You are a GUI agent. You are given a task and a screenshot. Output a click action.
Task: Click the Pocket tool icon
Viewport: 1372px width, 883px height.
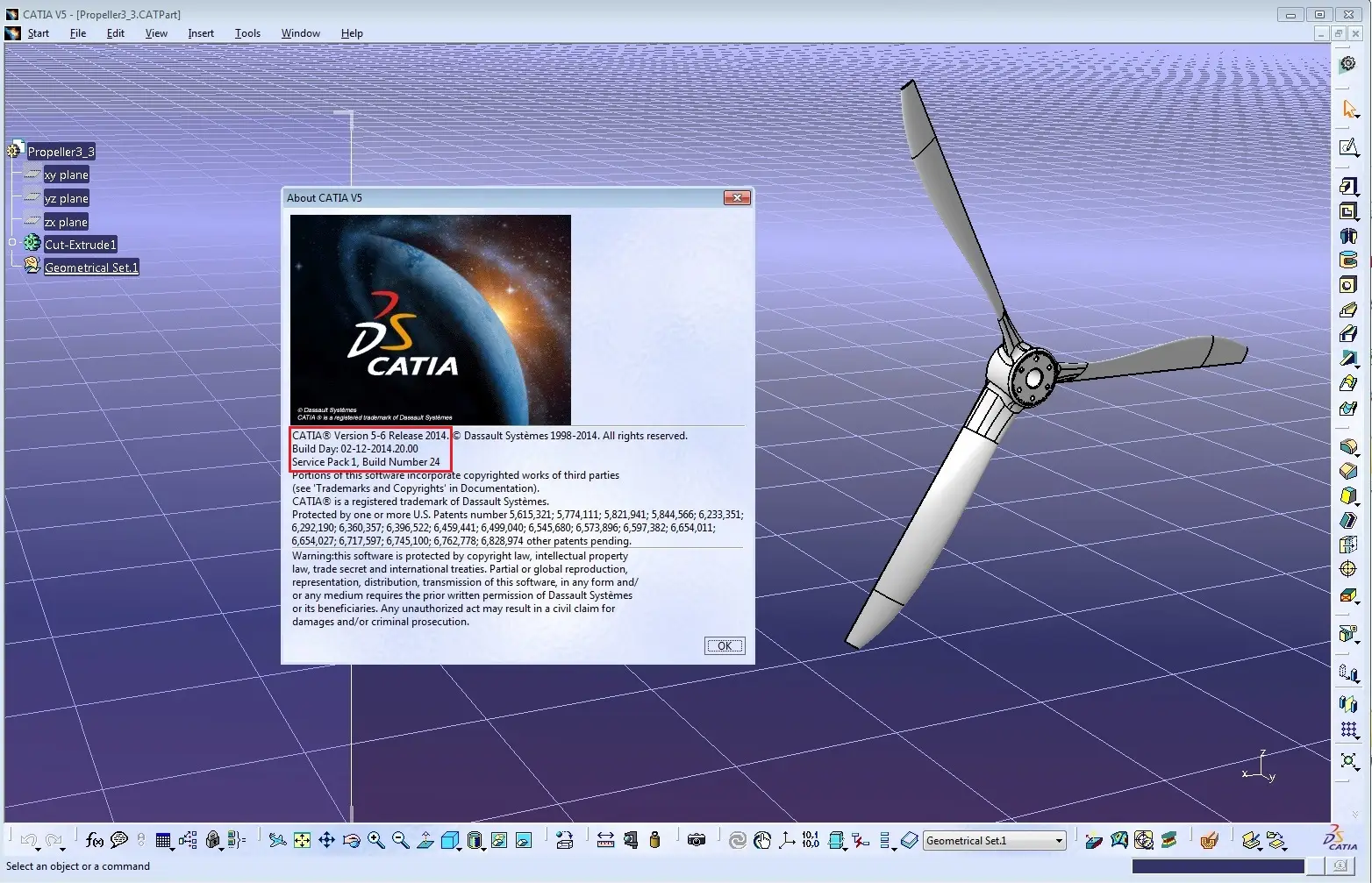[1349, 210]
